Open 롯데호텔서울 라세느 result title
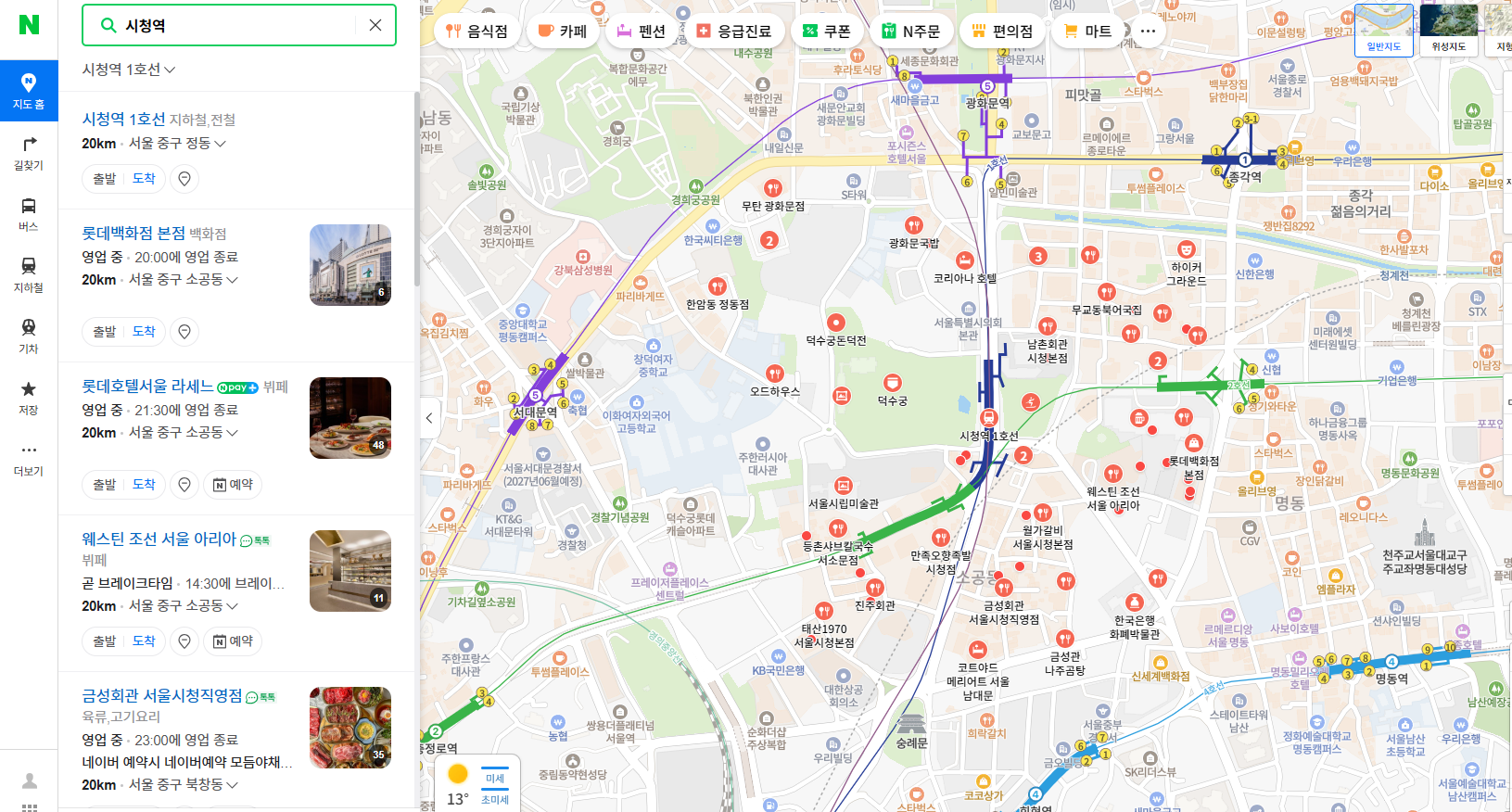The height and width of the screenshot is (812, 1512). click(147, 386)
